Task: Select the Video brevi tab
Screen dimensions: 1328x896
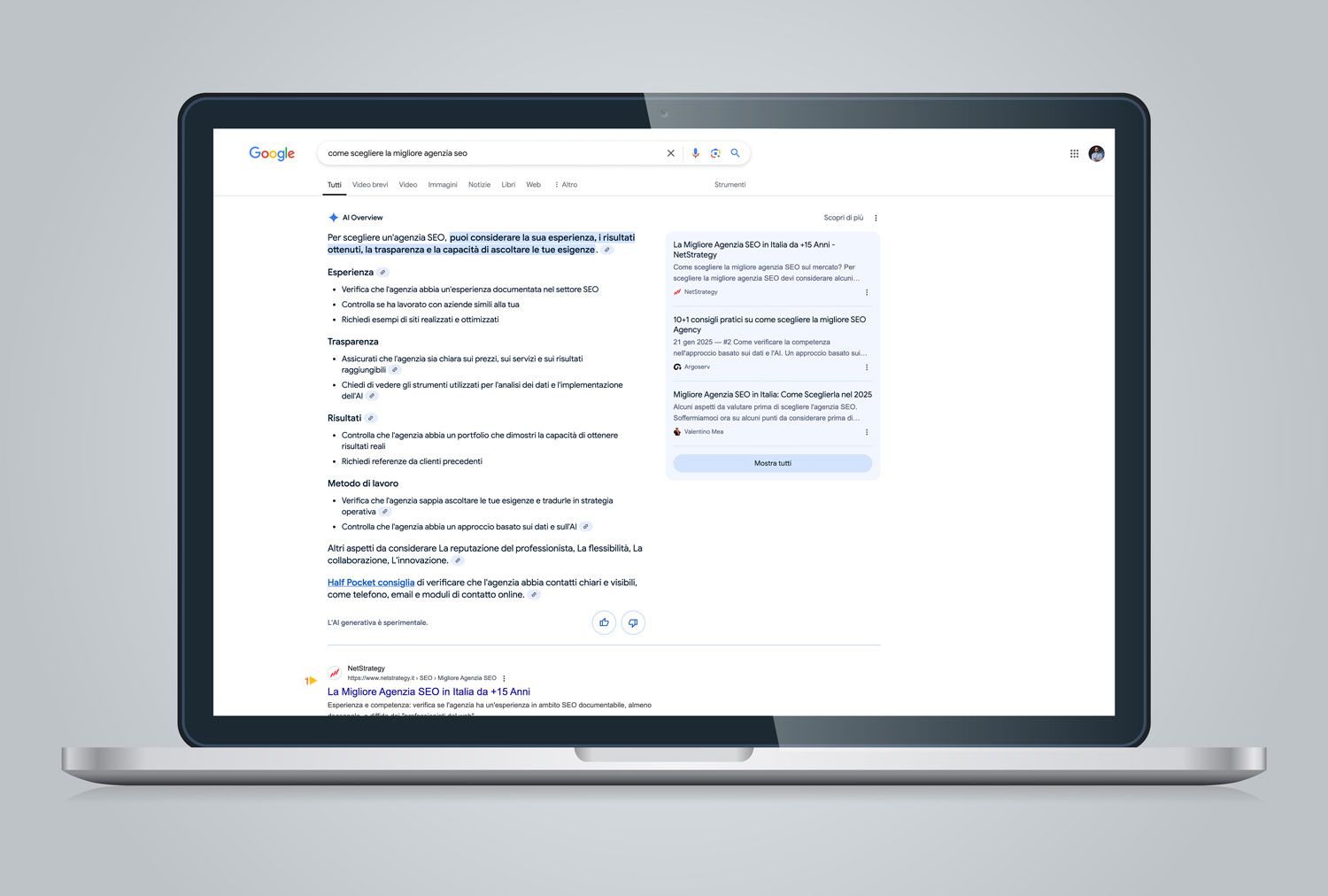Action: (370, 185)
